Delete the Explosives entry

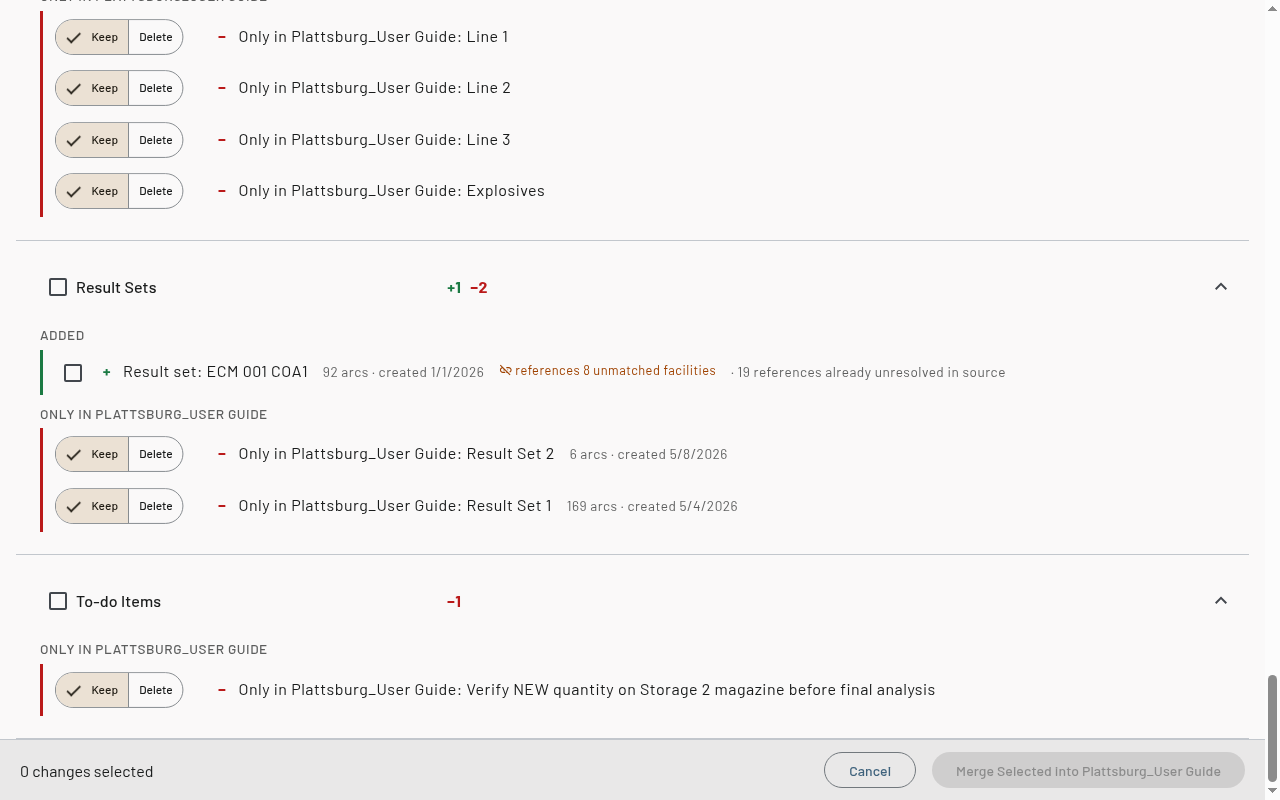point(156,191)
